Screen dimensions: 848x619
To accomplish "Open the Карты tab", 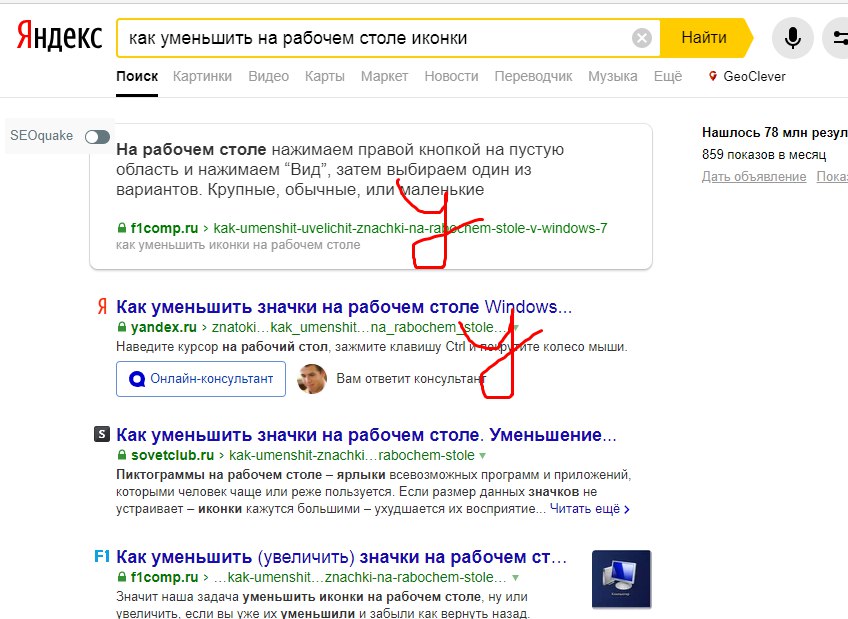I will click(x=324, y=76).
